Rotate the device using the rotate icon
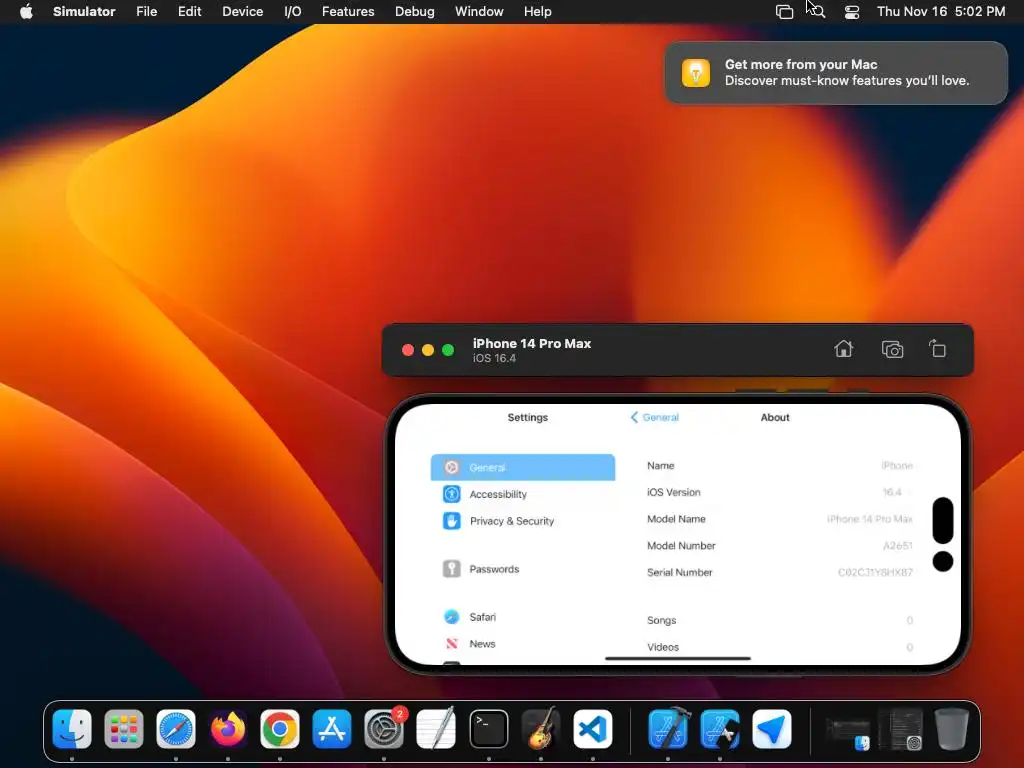 pyautogui.click(x=938, y=349)
